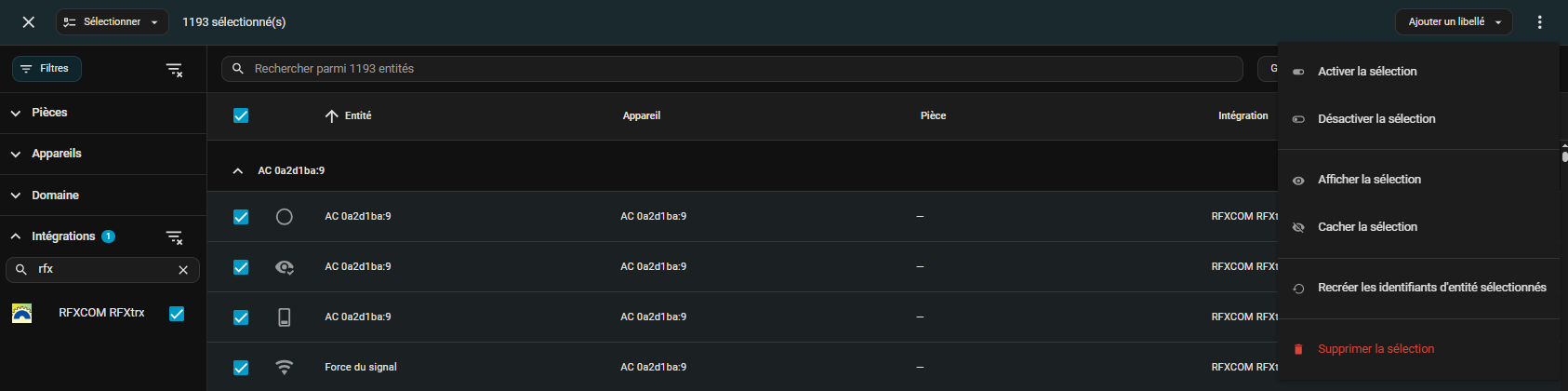This screenshot has width=1568, height=391.
Task: Open the Ajouter un libellé dropdown button
Action: click(1454, 22)
